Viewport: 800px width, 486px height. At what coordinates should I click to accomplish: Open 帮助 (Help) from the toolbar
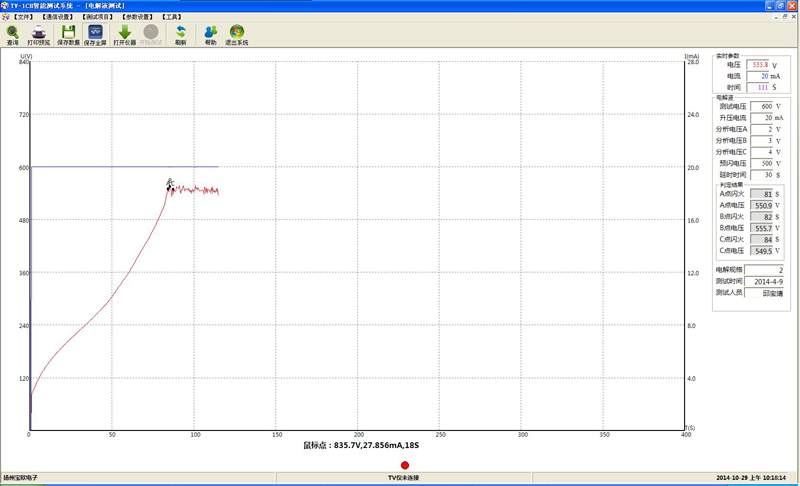click(x=210, y=34)
